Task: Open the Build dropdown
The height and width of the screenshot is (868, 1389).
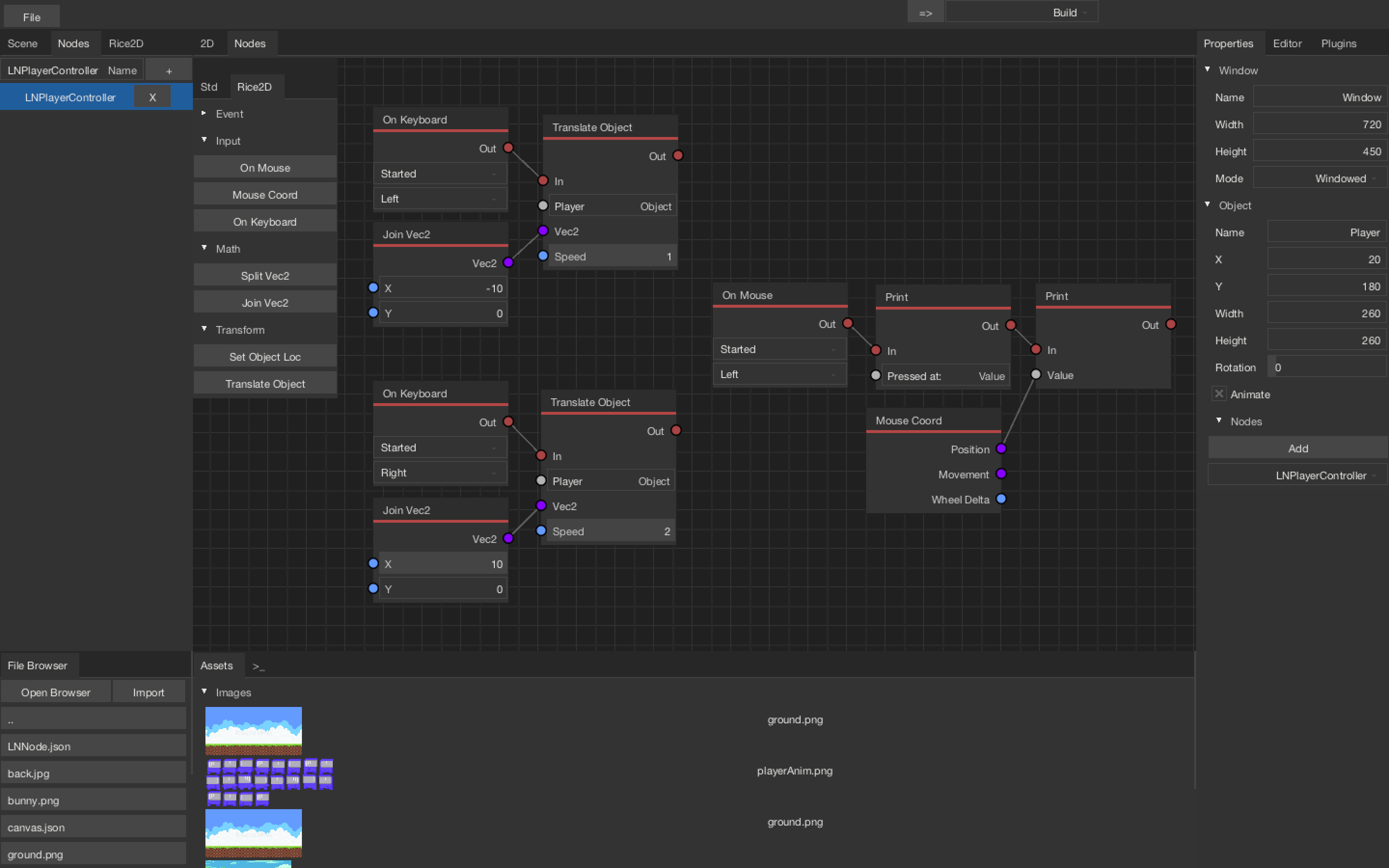Action: coord(1021,12)
